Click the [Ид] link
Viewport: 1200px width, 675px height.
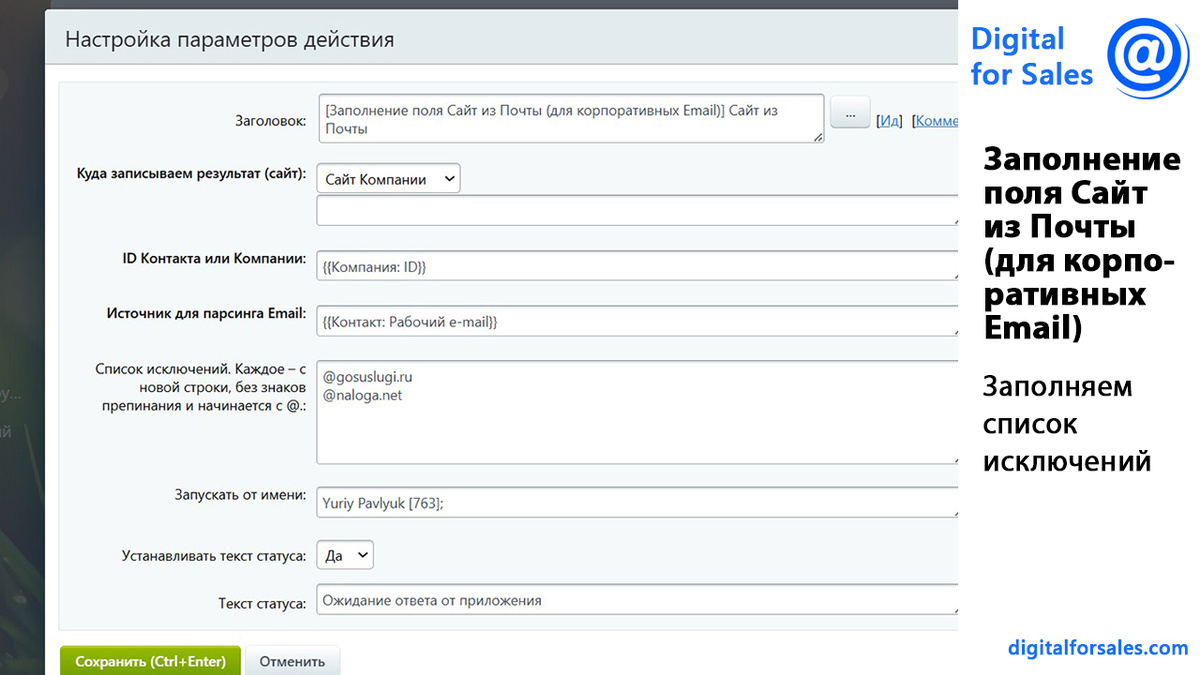889,121
